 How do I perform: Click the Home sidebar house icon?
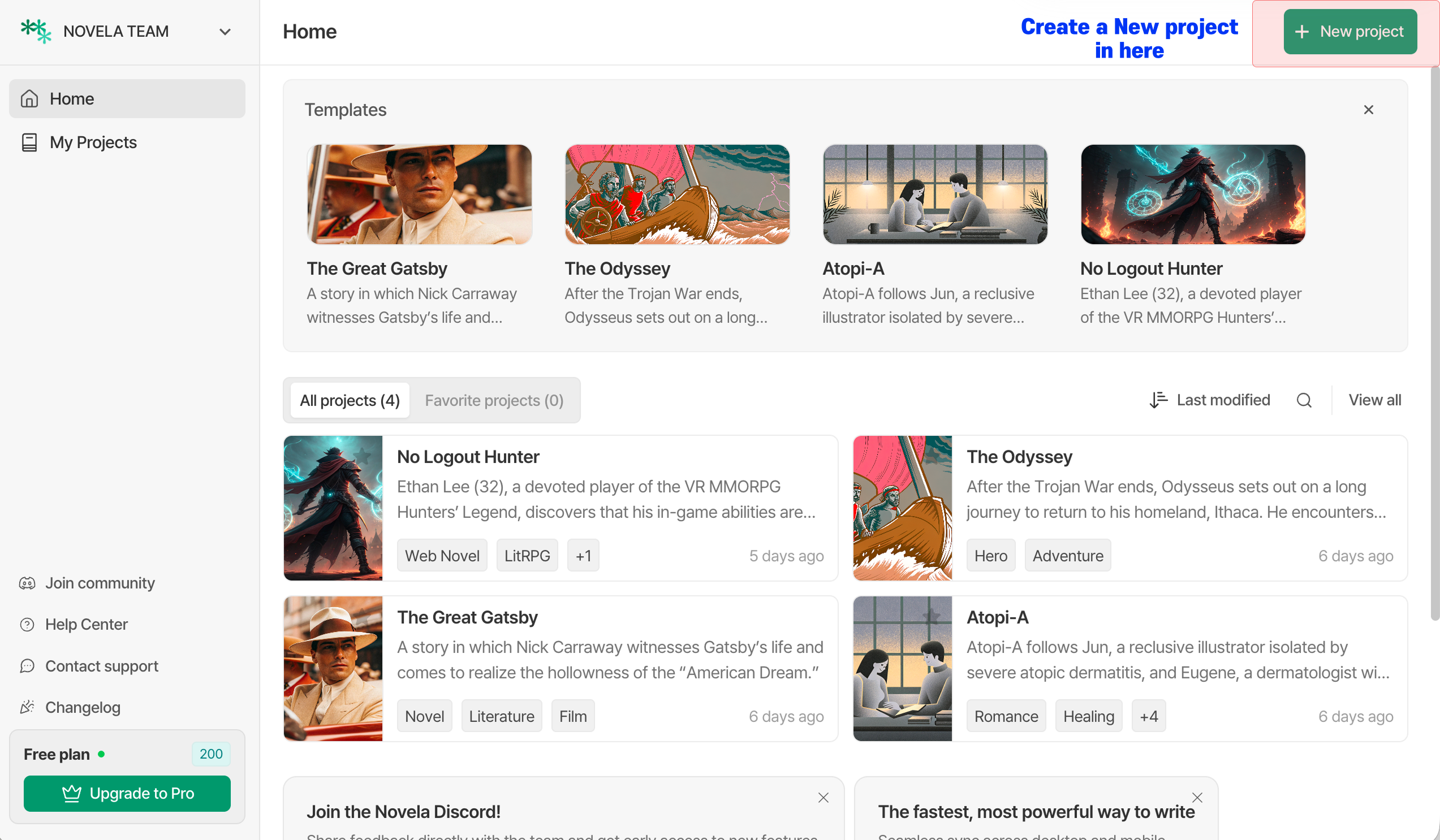click(29, 99)
